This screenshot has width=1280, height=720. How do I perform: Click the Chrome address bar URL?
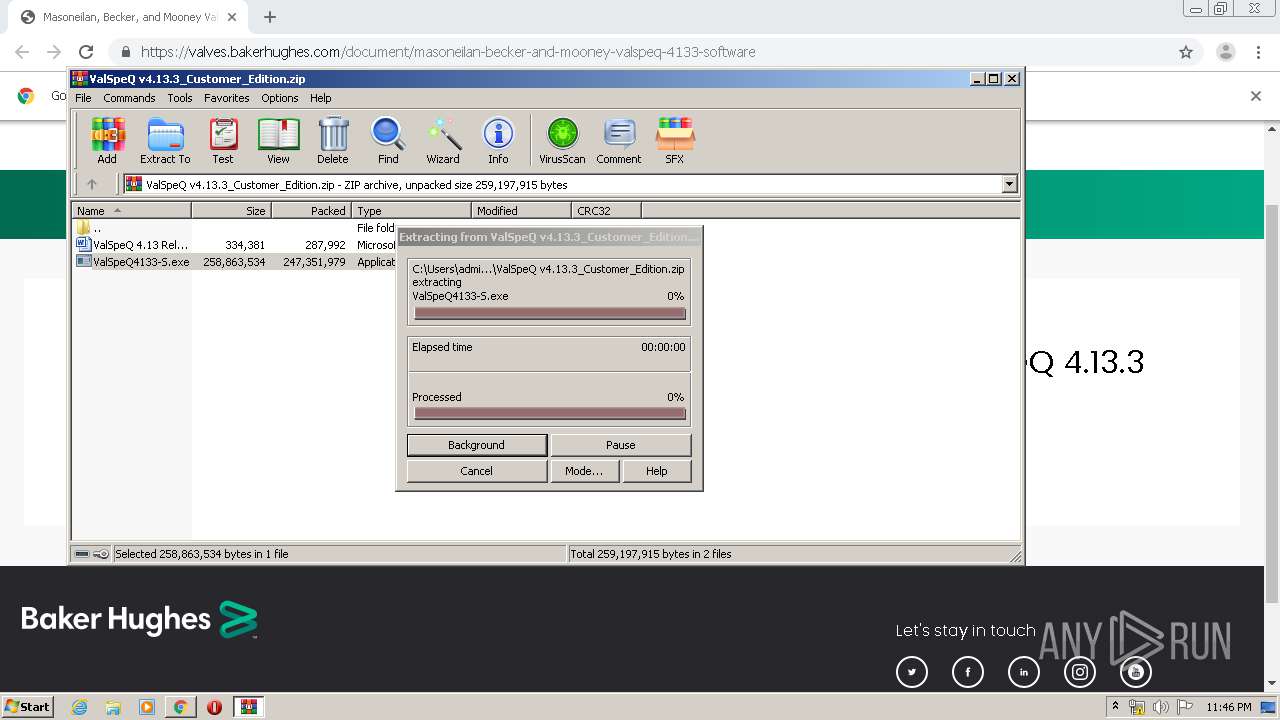click(448, 52)
